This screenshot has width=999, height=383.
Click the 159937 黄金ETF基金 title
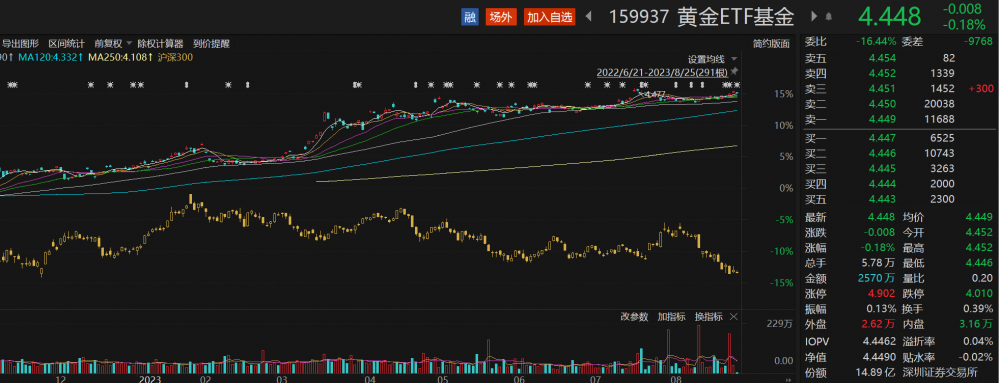(702, 17)
